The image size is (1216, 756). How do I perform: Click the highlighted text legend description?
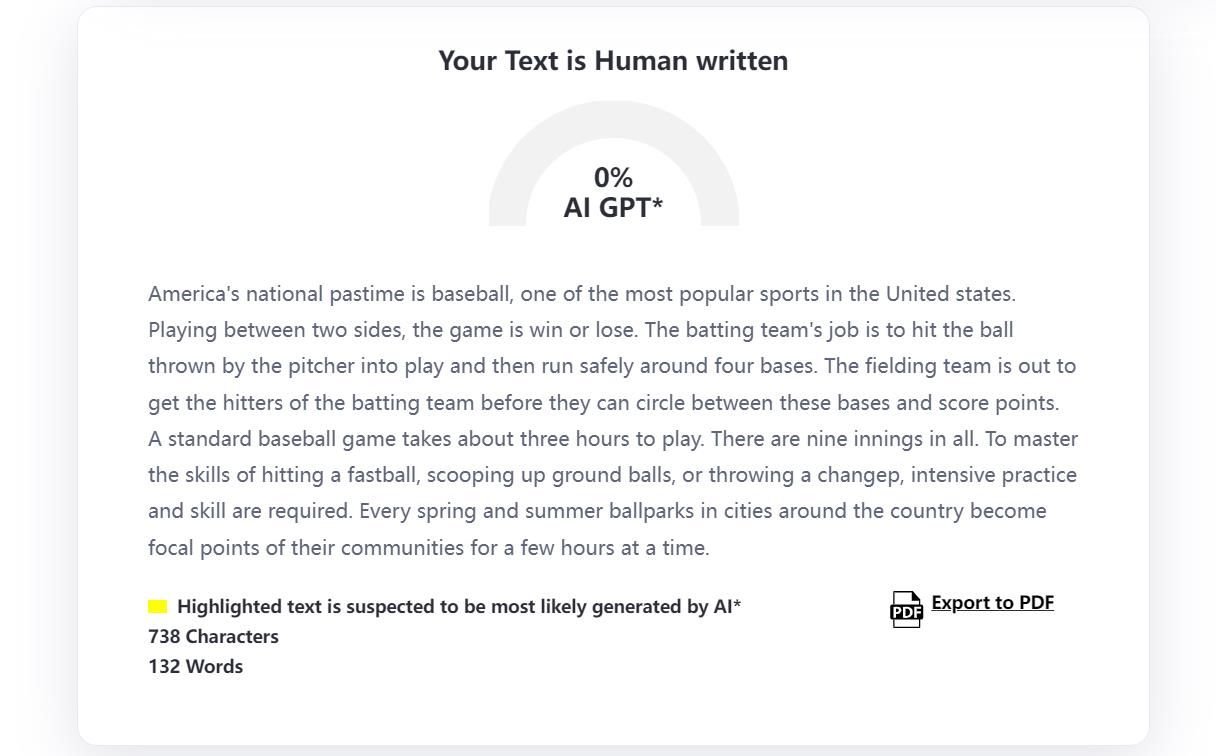tap(459, 606)
